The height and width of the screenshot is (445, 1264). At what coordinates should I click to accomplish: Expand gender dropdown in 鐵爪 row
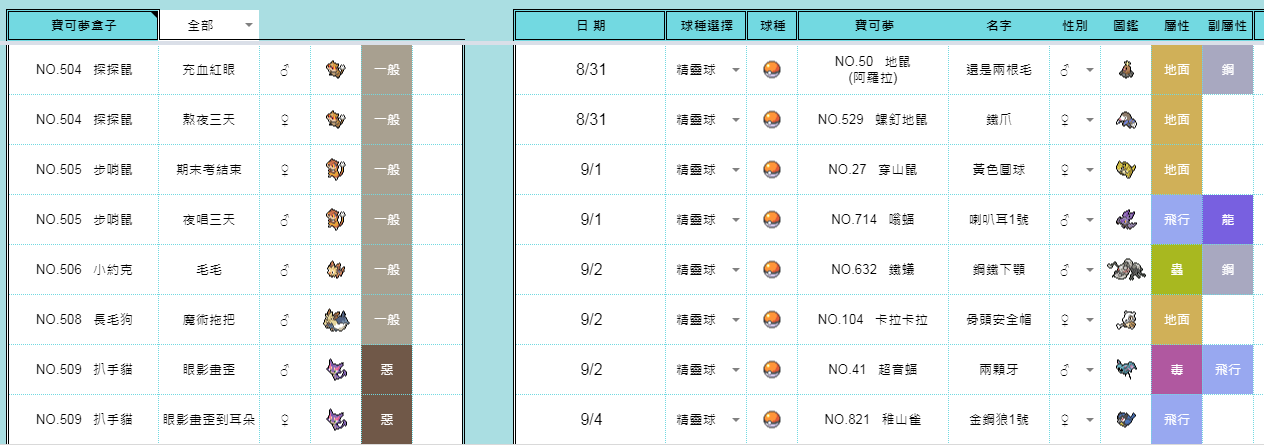pos(1074,119)
